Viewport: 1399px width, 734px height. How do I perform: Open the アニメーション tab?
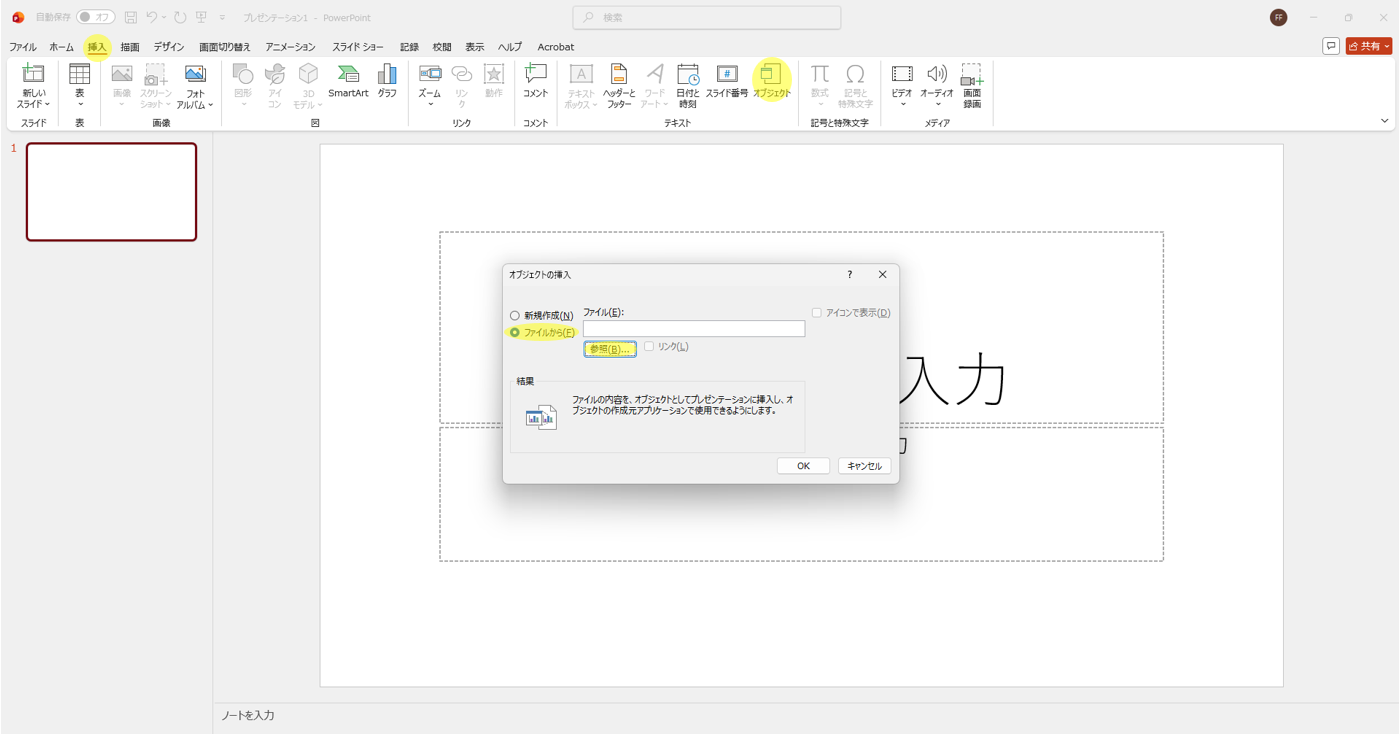290,47
